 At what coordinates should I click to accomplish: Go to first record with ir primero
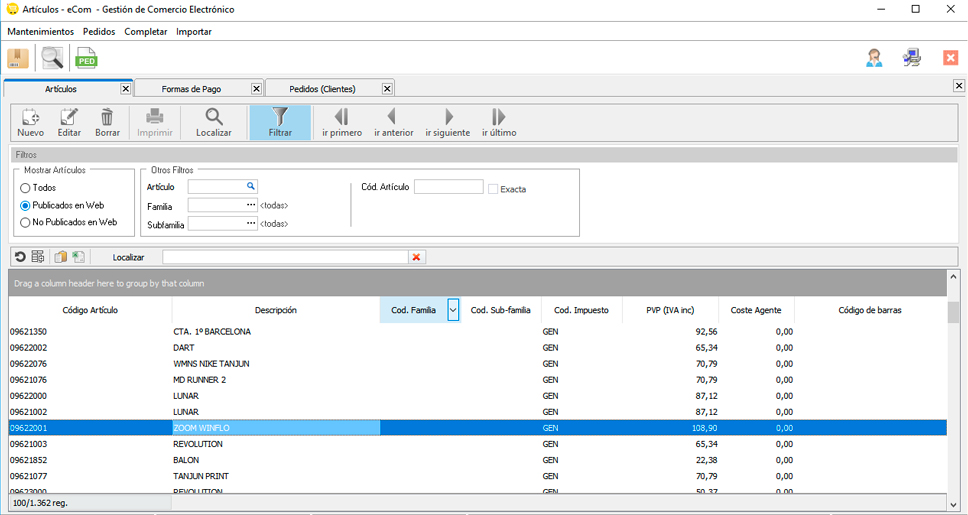(x=342, y=123)
